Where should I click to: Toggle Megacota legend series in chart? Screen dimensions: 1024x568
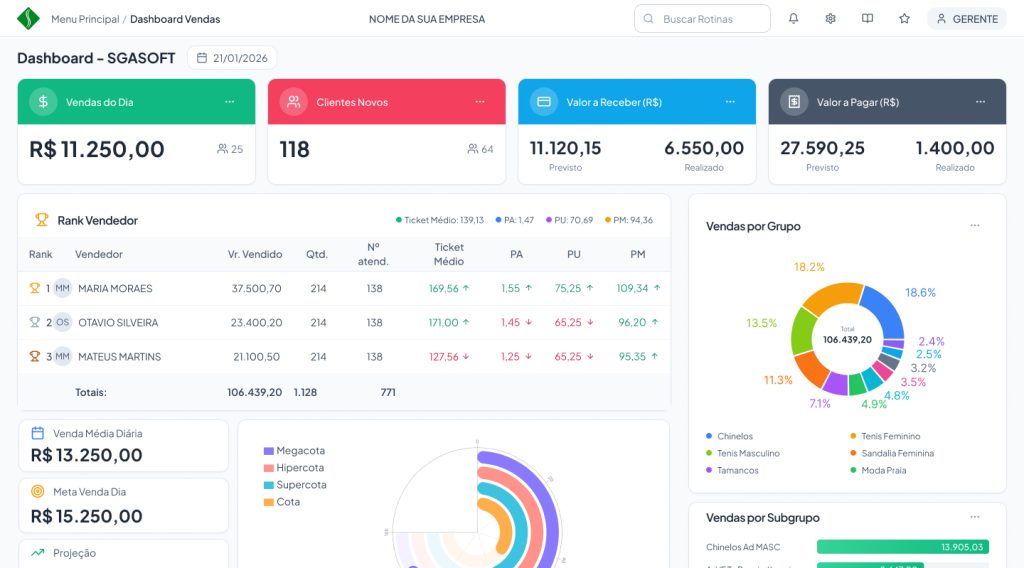coord(294,451)
